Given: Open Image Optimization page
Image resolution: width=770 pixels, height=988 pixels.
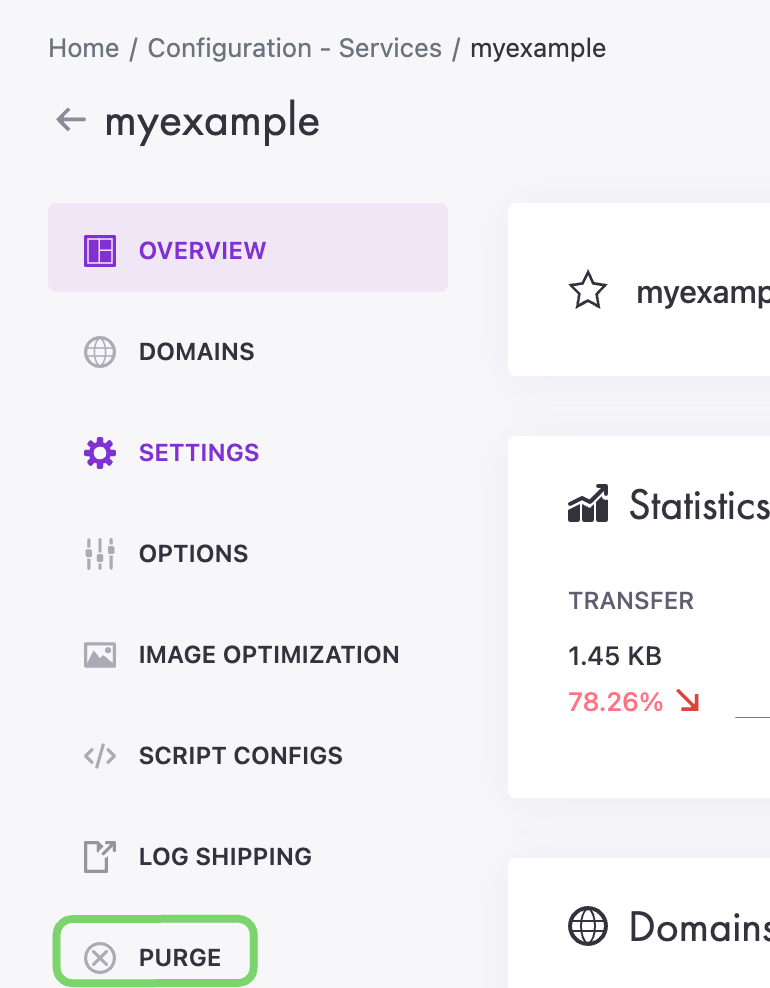Looking at the screenshot, I should coord(269,655).
